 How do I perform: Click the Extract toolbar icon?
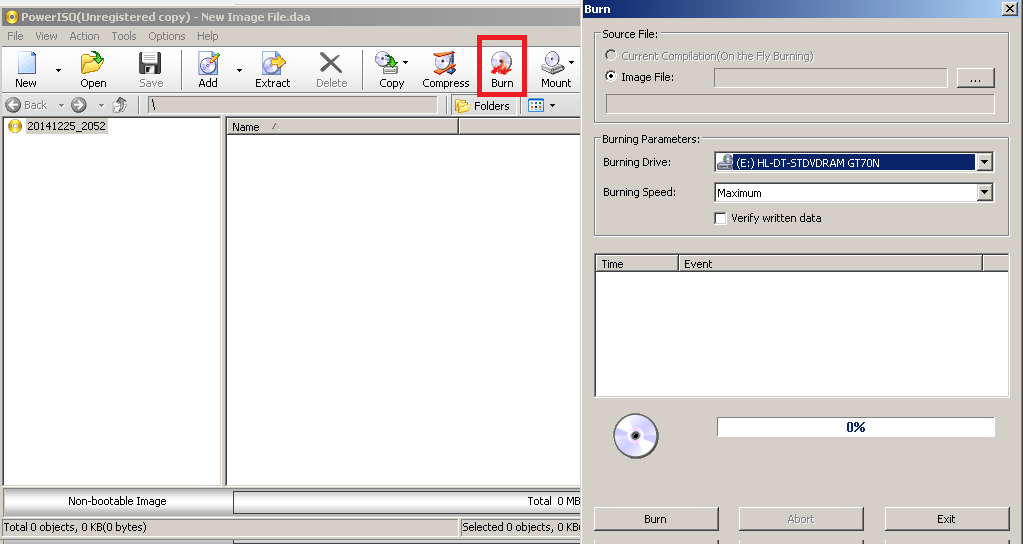tap(273, 64)
